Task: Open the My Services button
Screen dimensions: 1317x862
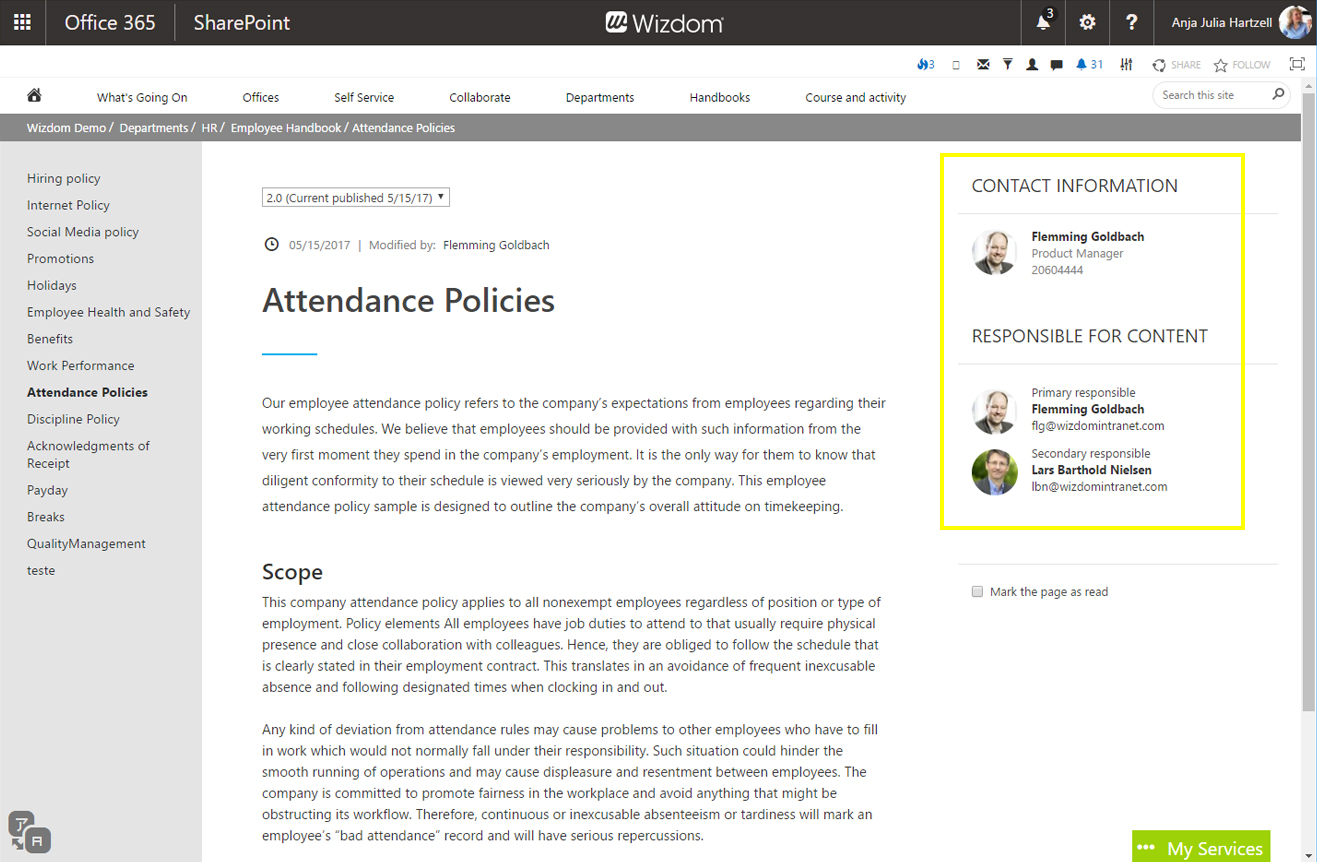Action: (x=1201, y=847)
